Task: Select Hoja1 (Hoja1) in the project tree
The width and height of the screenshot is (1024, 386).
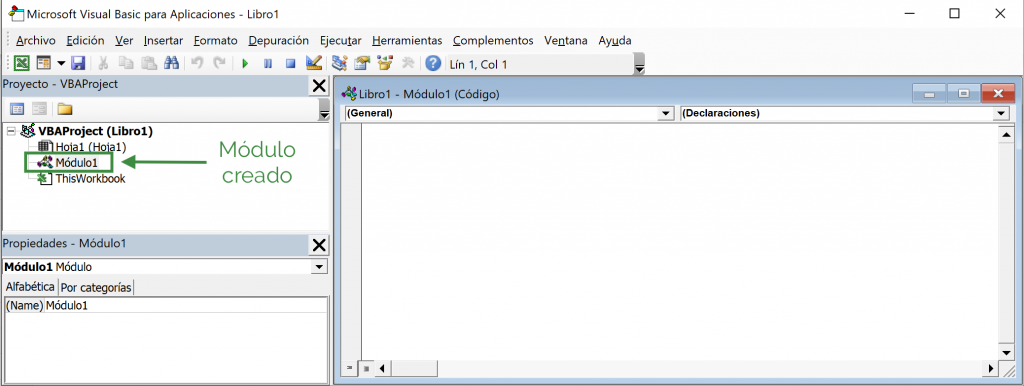Action: coord(91,148)
